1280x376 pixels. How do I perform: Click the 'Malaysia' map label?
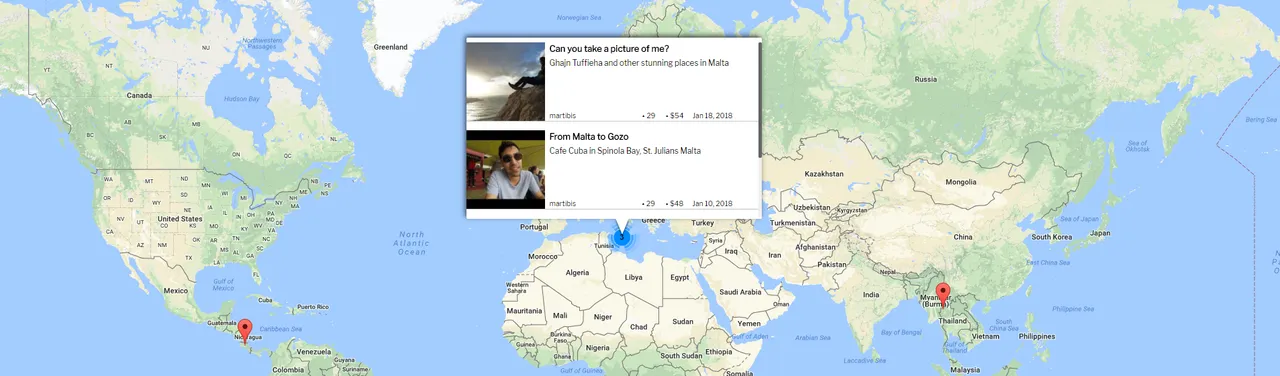[x=965, y=369]
